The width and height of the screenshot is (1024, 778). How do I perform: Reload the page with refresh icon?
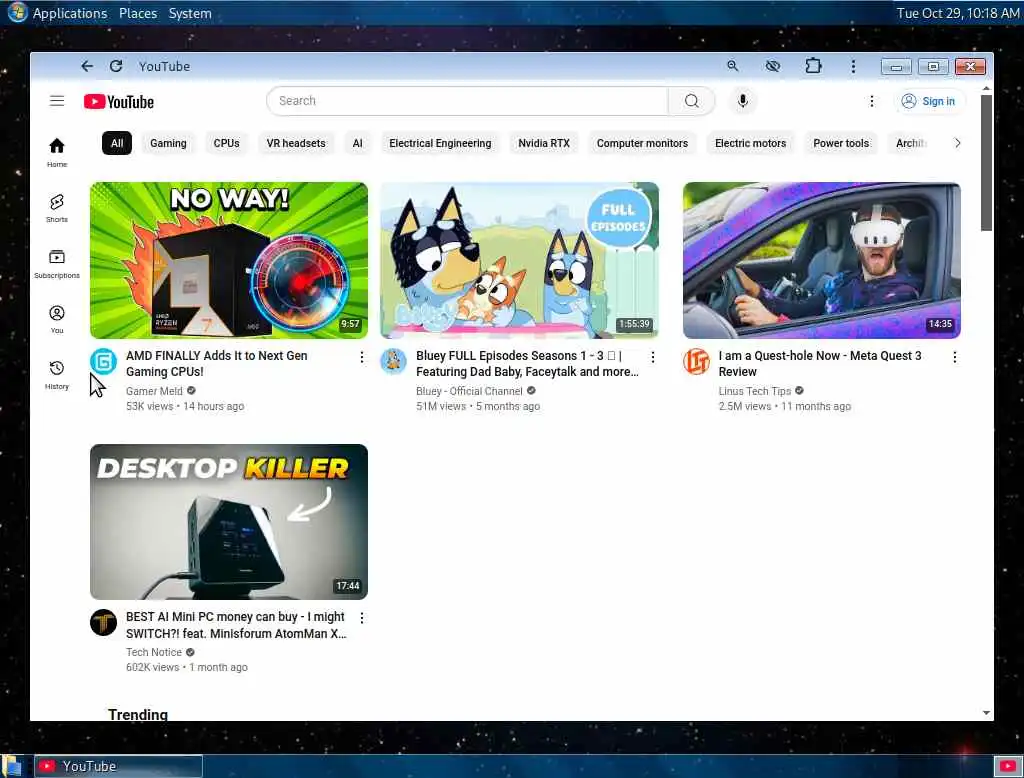[116, 66]
